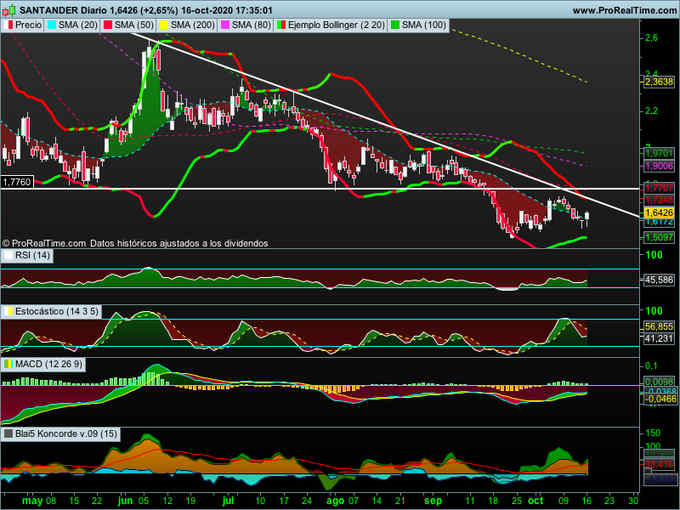
Task: Open the Estocástico (14 3 5) panel label
Action: click(x=57, y=311)
